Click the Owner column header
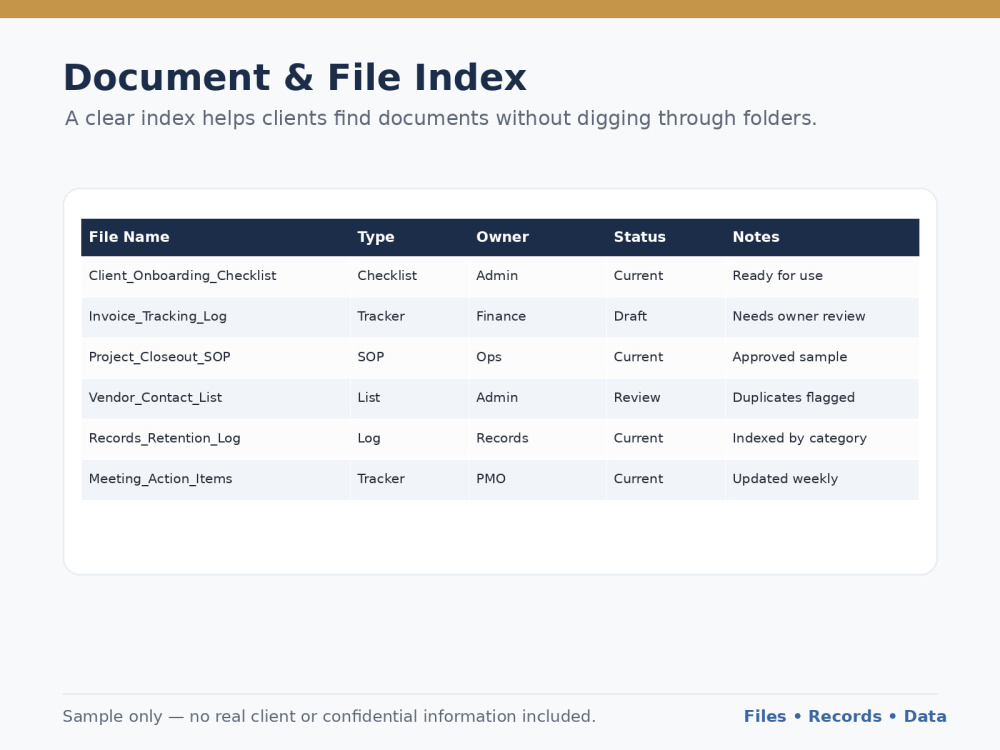Screen dimensions: 1000x750 503,237
